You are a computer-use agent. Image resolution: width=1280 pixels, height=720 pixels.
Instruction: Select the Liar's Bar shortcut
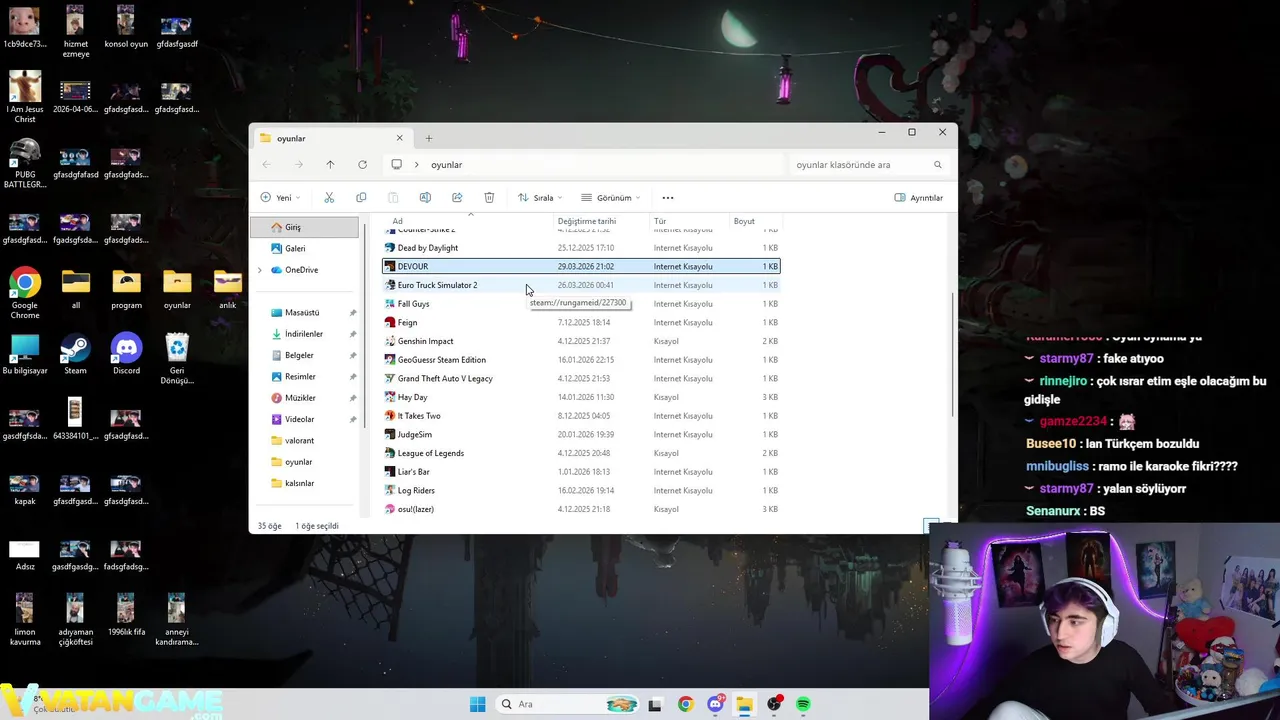pyautogui.click(x=581, y=472)
